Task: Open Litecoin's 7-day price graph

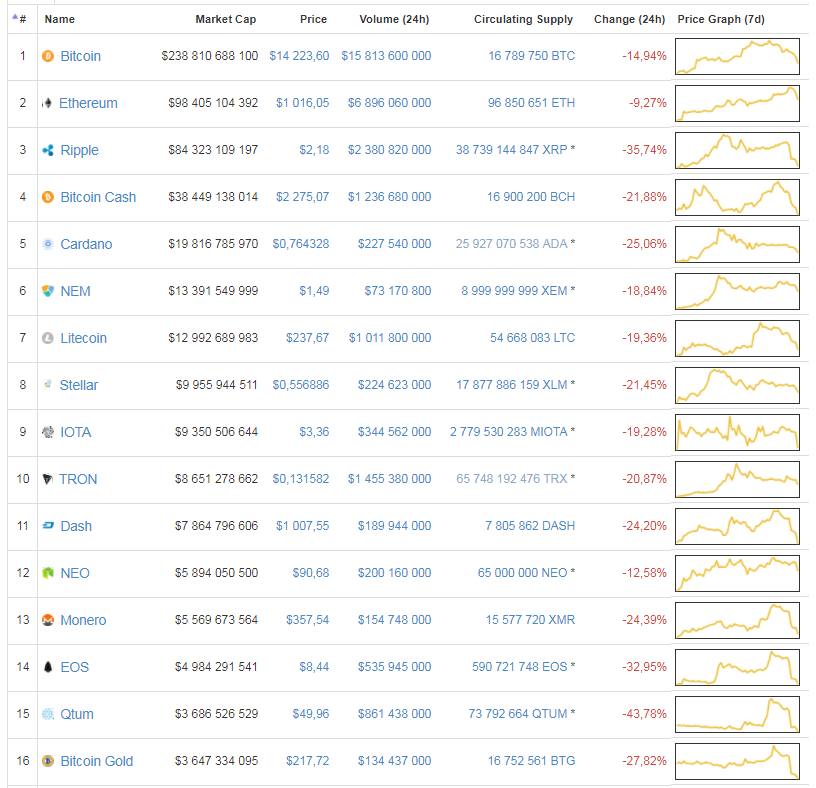Action: (737, 338)
